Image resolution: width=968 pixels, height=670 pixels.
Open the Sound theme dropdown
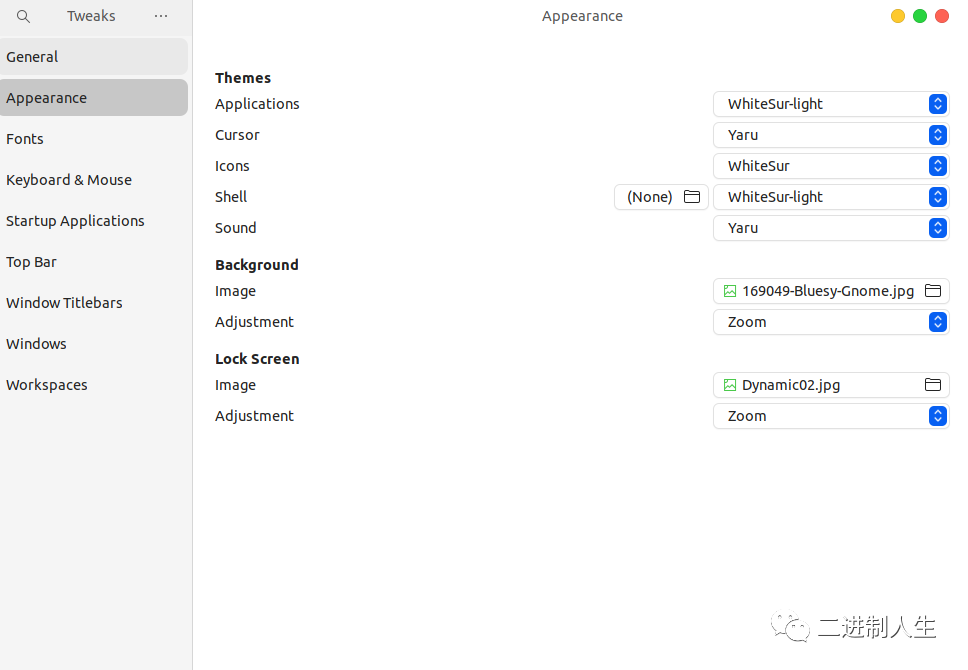(830, 228)
